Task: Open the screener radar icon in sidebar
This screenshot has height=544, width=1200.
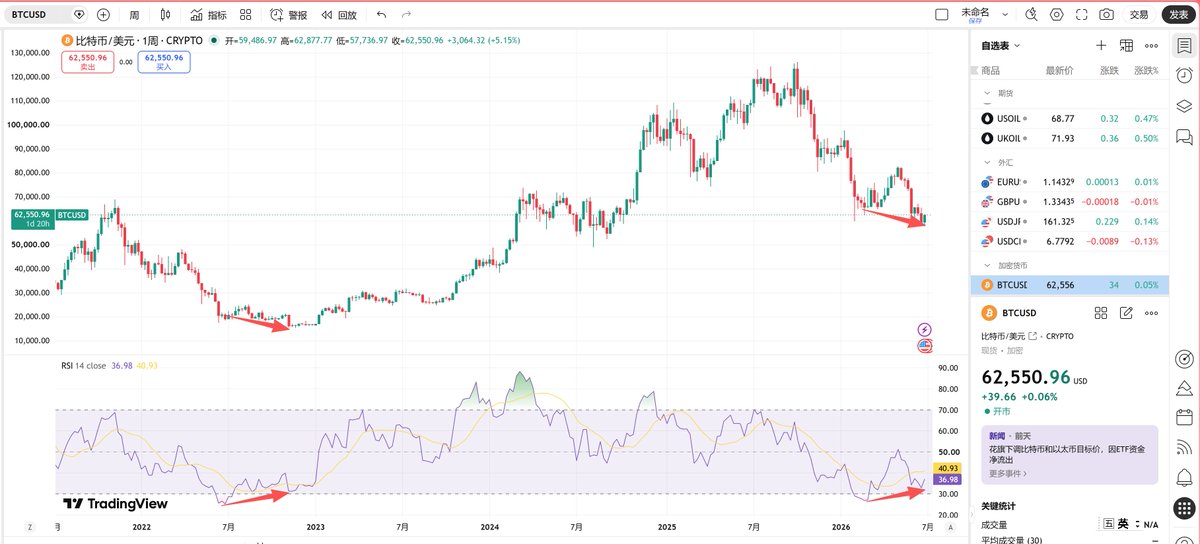Action: (1184, 357)
